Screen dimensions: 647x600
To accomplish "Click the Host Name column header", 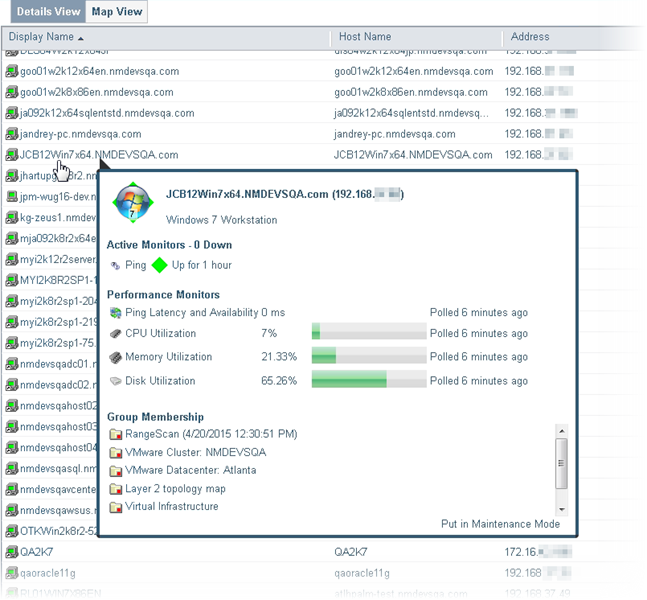I will [x=365, y=37].
